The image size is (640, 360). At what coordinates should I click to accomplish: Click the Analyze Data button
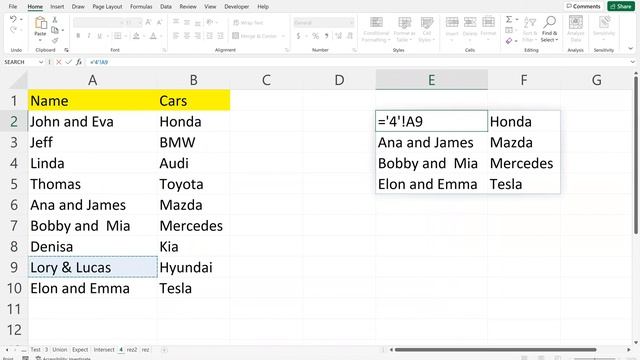click(576, 29)
